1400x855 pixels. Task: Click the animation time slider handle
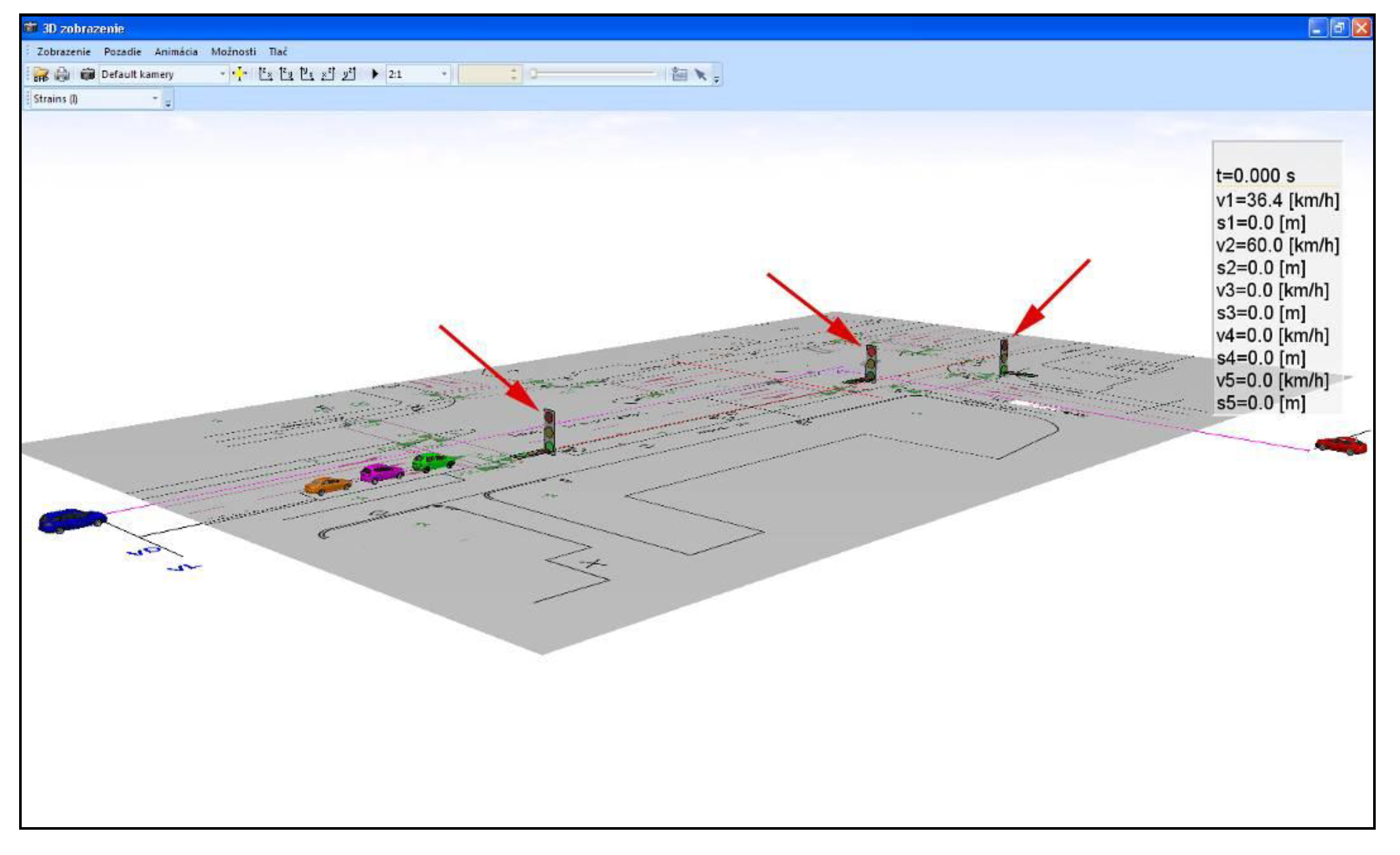(534, 74)
